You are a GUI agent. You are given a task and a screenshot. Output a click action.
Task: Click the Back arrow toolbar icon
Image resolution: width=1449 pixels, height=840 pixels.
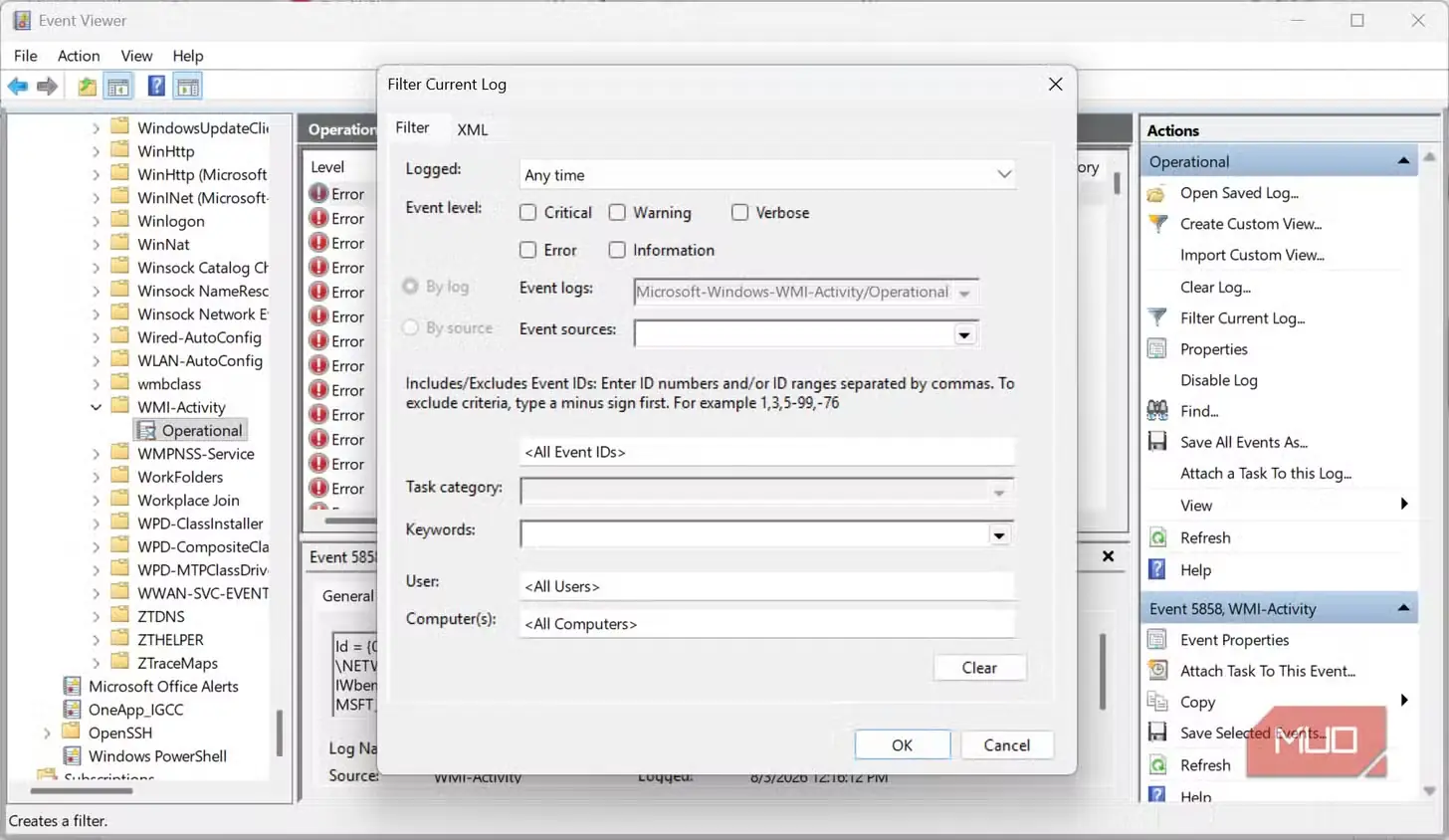[x=18, y=87]
